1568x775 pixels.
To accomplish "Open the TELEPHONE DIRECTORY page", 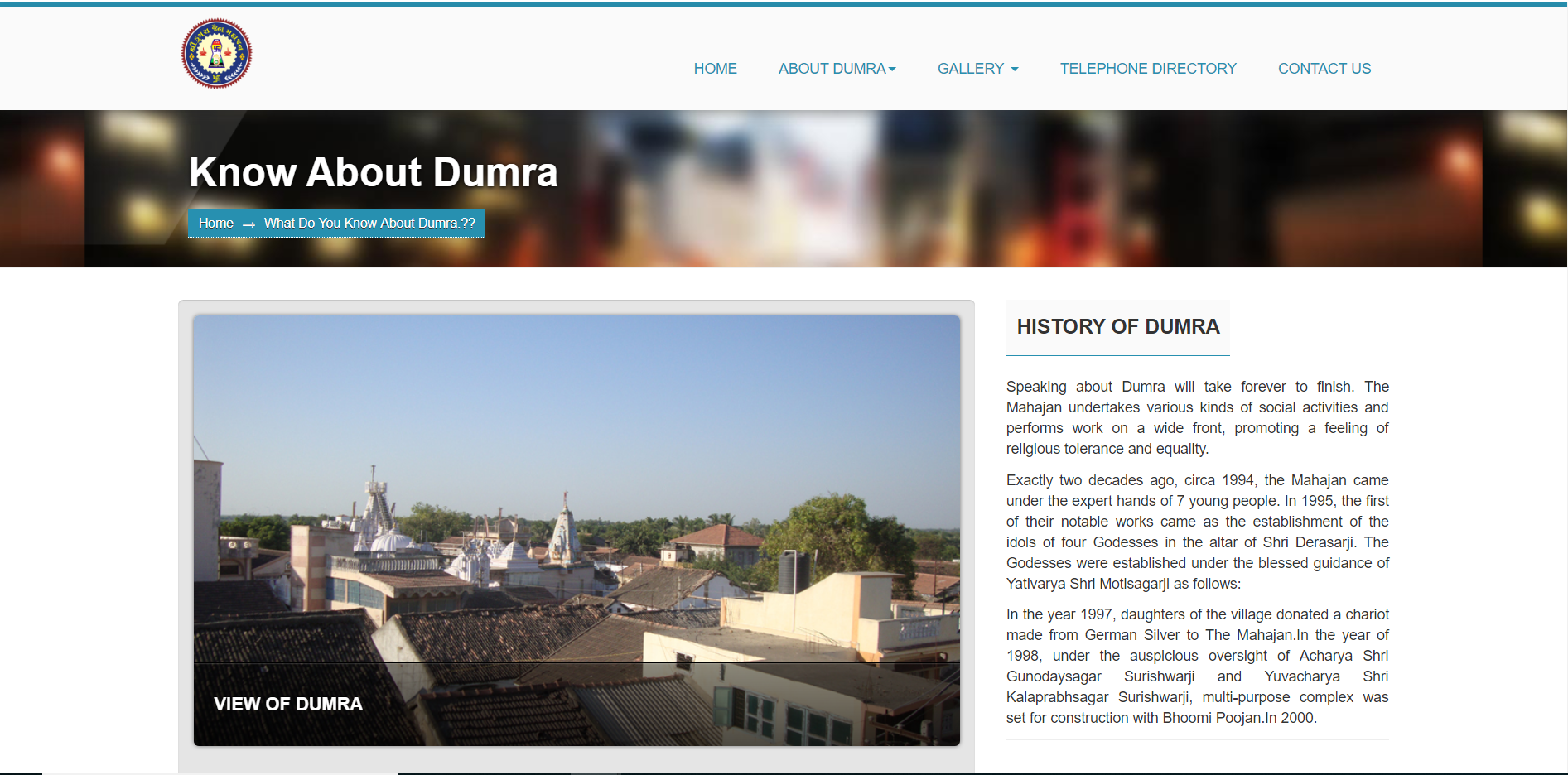I will pos(1148,69).
